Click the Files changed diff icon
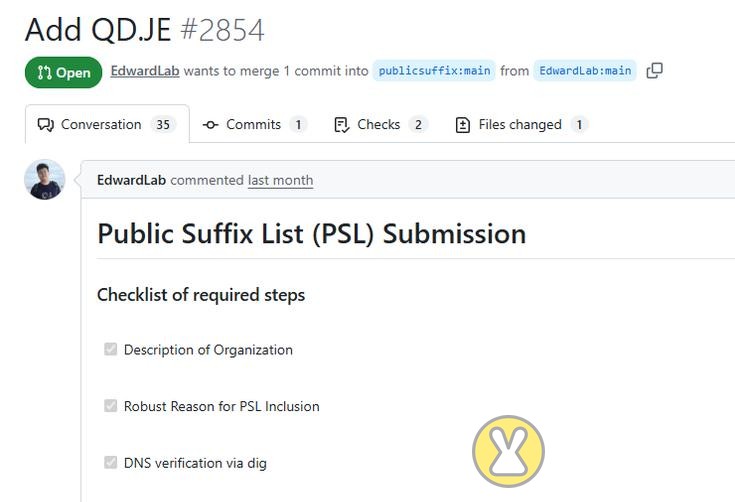Viewport: 735px width, 502px height. tap(463, 125)
